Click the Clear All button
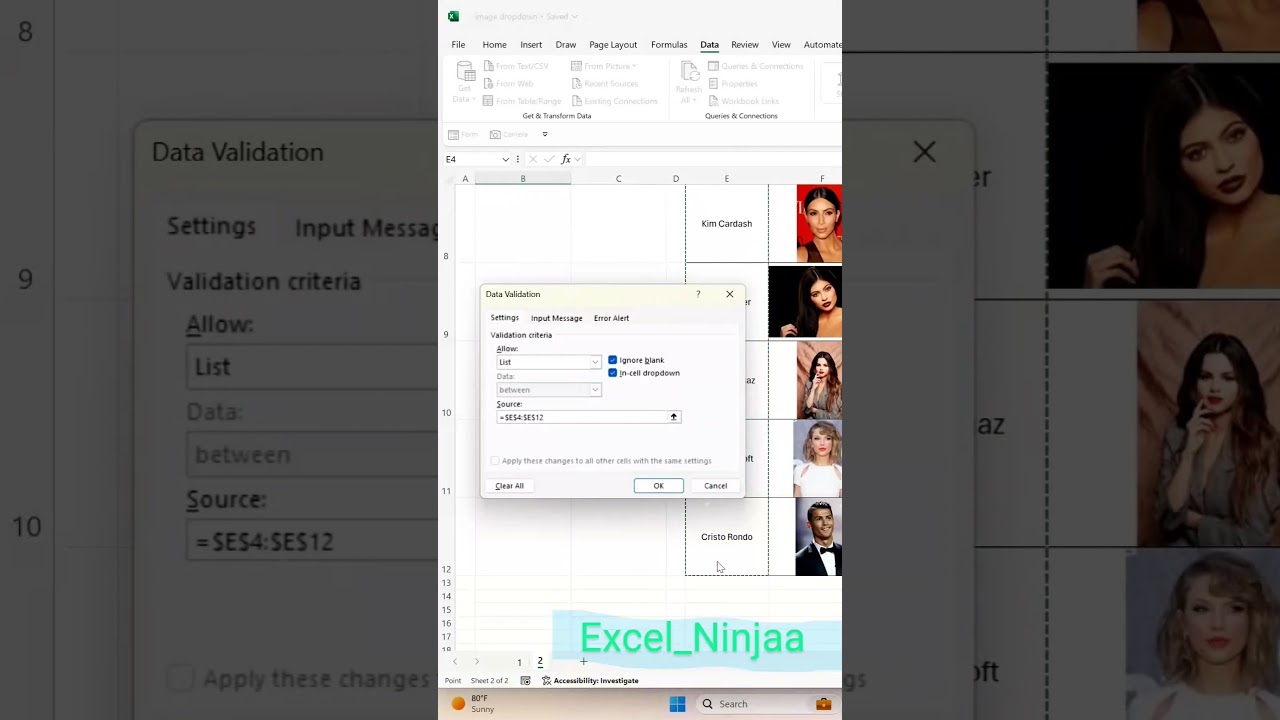The width and height of the screenshot is (1280, 720). click(x=509, y=486)
